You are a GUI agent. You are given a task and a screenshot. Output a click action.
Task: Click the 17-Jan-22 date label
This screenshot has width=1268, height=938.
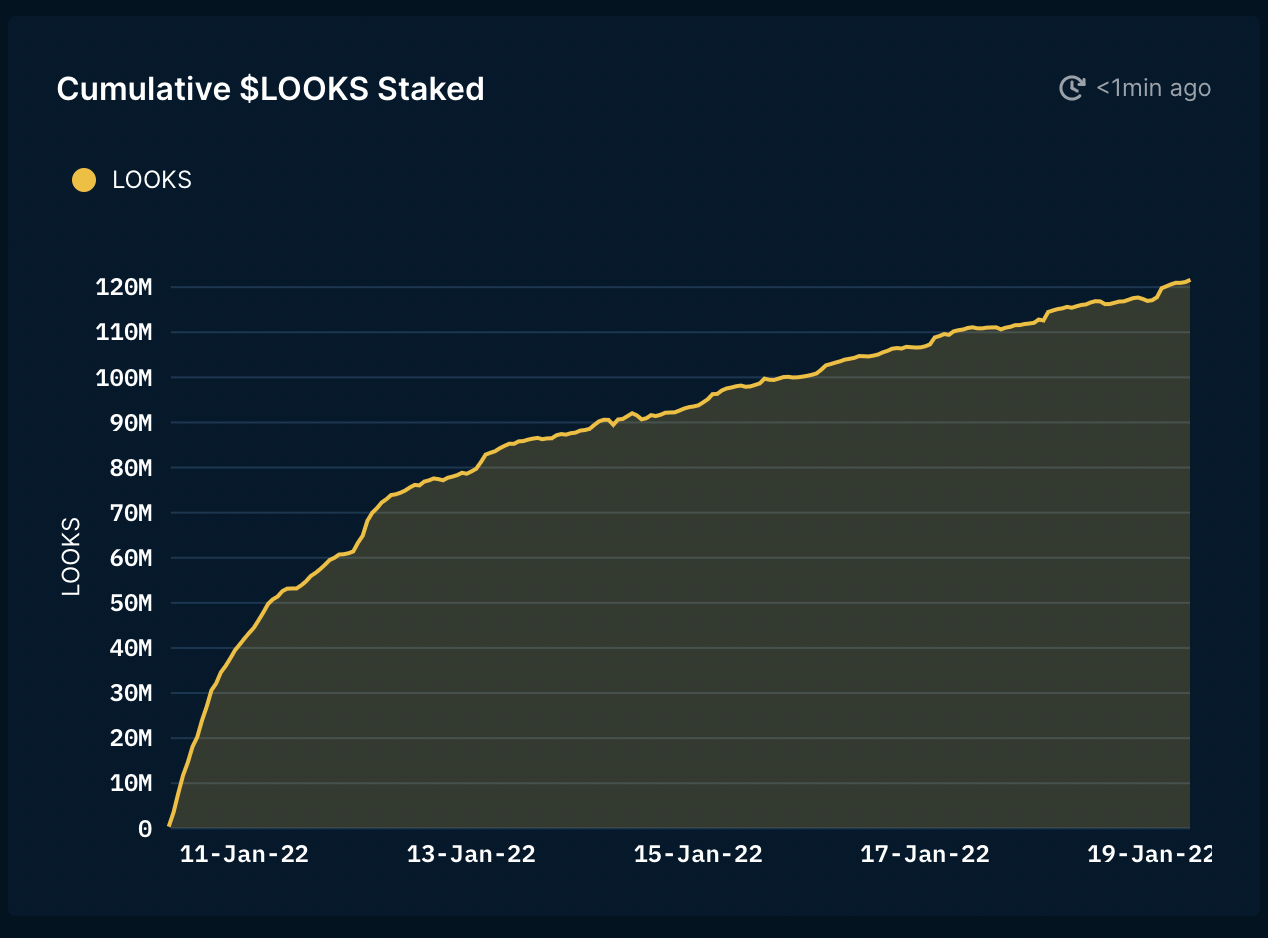tap(925, 854)
